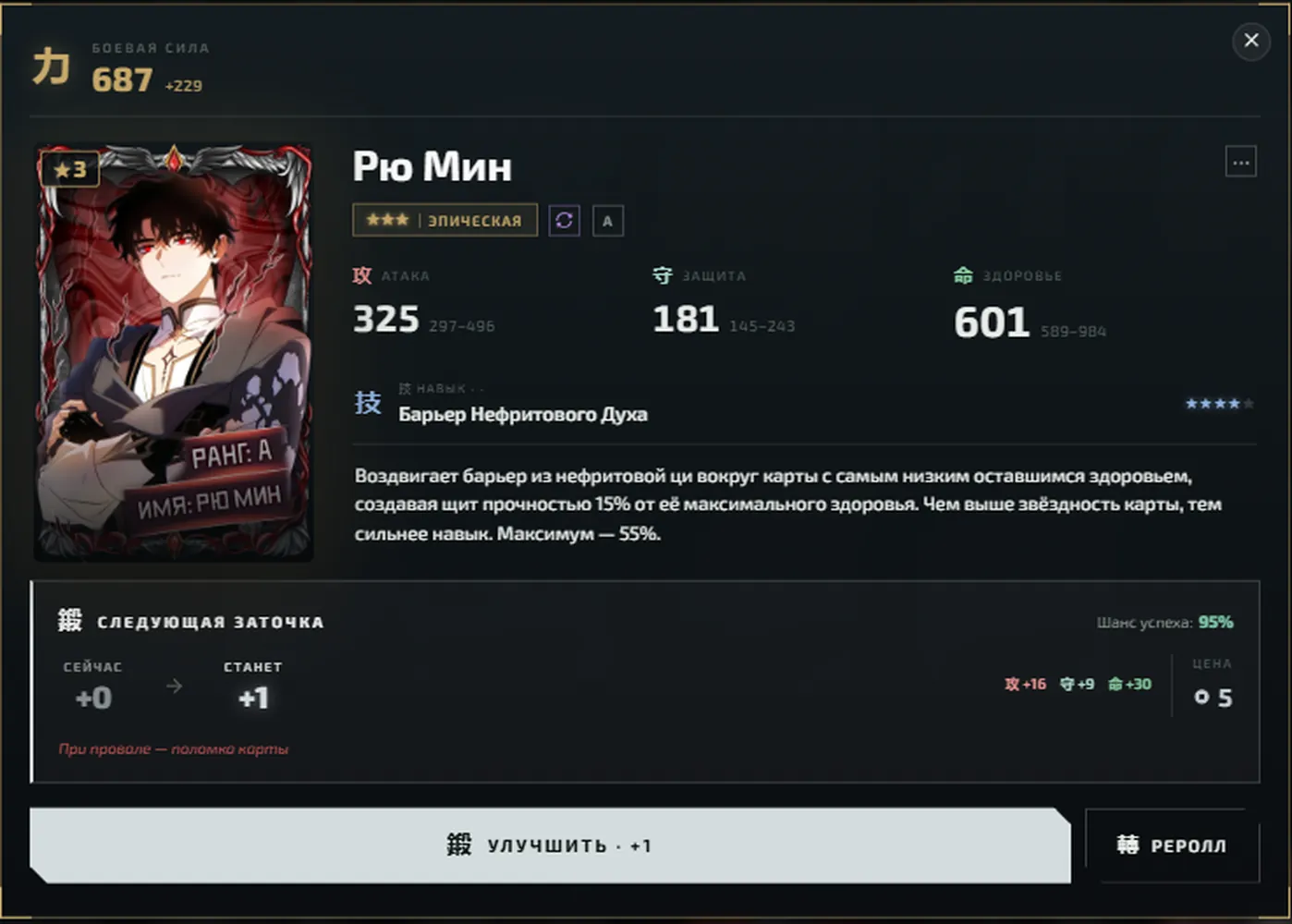Click the 技 skill kanji icon

tap(368, 402)
